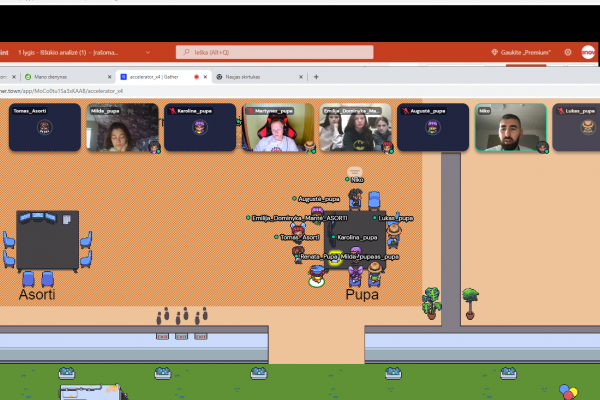Click the balloons in the grass corner
Image resolution: width=600 pixels, height=400 pixels.
568,392
